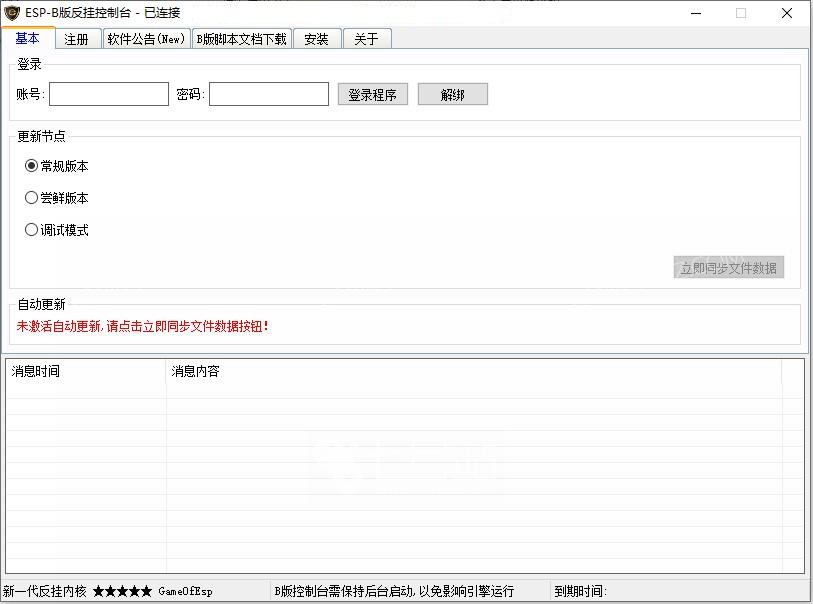Open the 关于 tab
This screenshot has height=604, width=813.
(x=367, y=39)
